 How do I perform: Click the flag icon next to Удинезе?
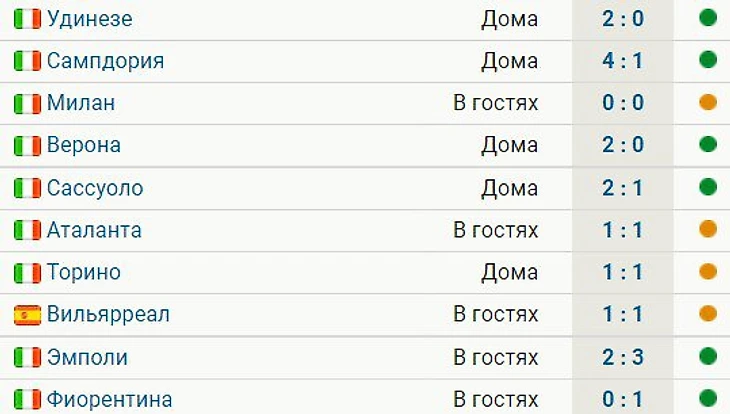[27, 19]
